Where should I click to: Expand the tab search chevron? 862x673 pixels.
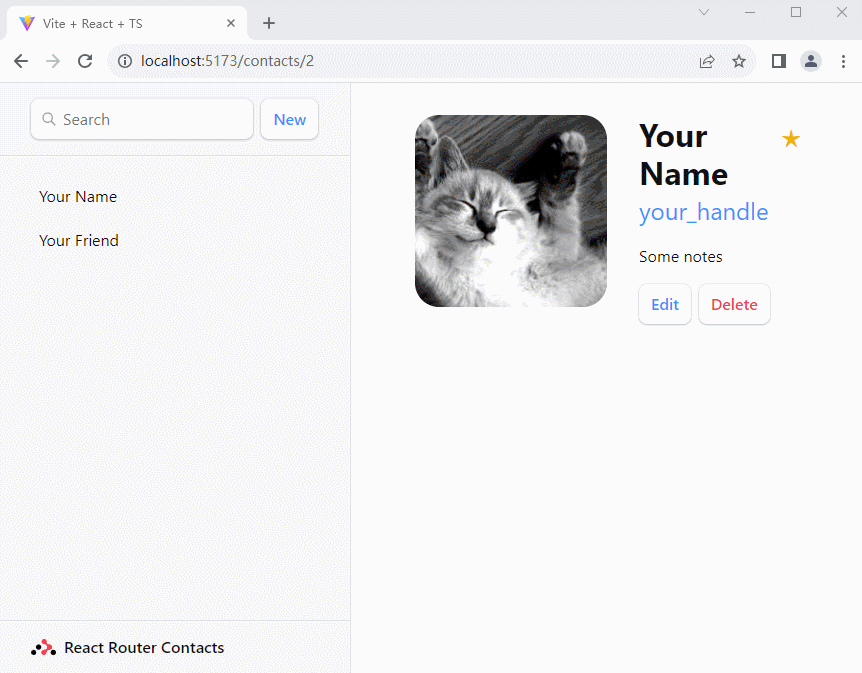(x=704, y=12)
